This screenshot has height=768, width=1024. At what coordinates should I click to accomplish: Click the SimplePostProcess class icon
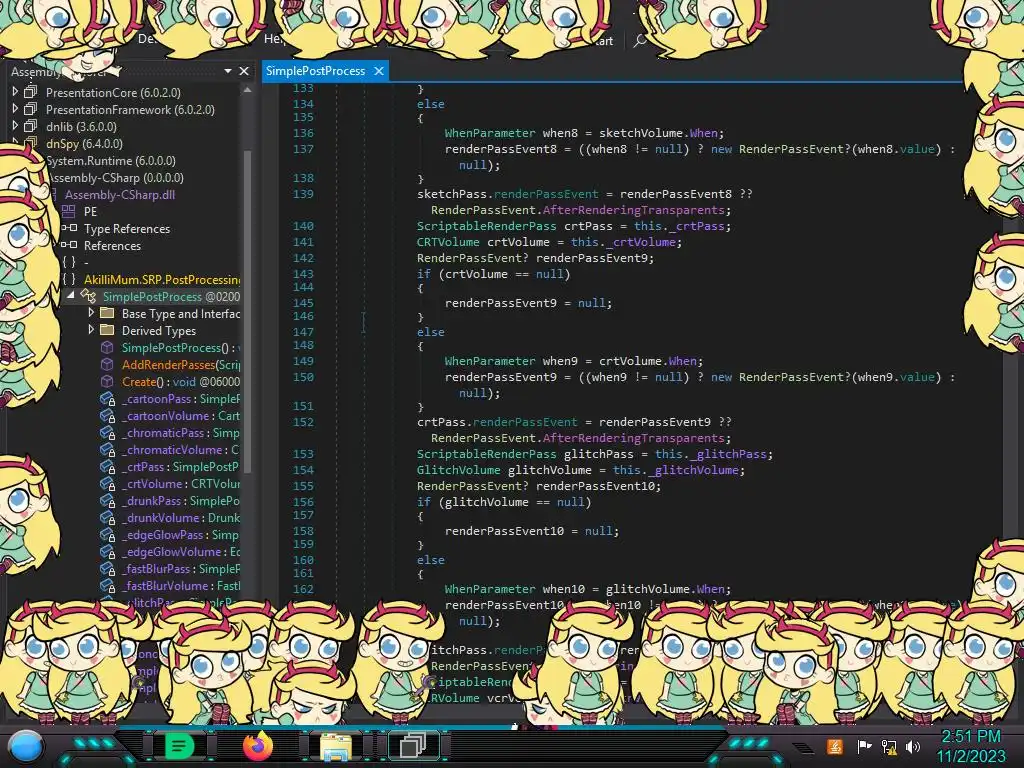(x=88, y=296)
